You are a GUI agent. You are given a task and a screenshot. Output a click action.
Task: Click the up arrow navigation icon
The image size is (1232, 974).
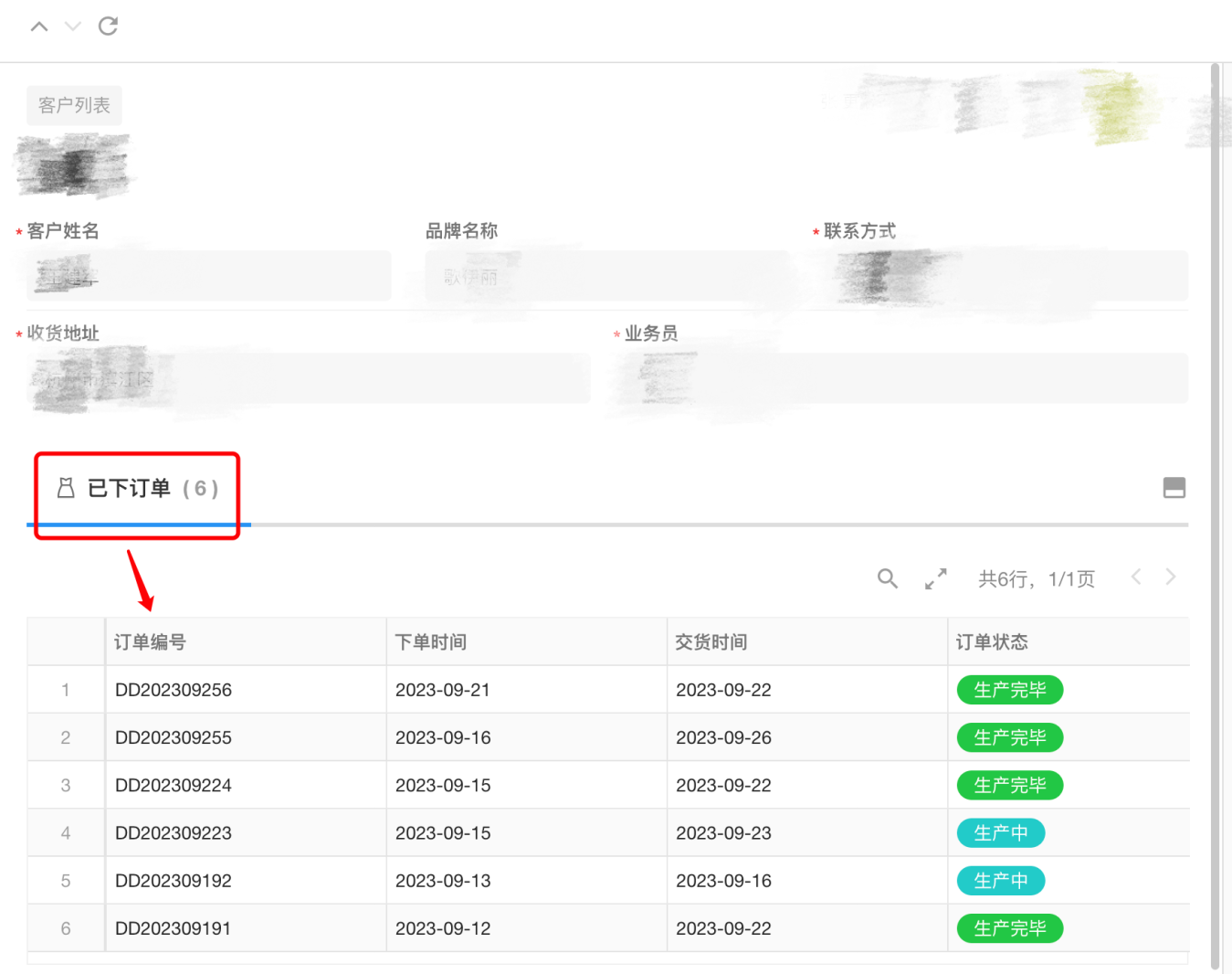tap(39, 26)
